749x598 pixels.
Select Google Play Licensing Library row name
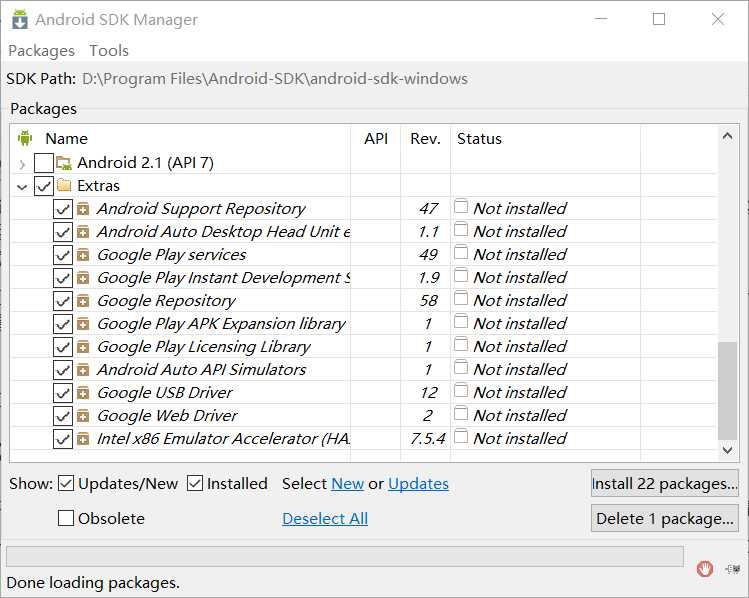pos(204,347)
